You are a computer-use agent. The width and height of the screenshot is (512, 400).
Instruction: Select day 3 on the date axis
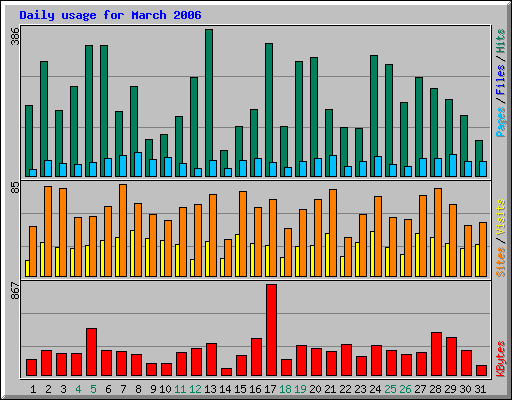click(63, 389)
